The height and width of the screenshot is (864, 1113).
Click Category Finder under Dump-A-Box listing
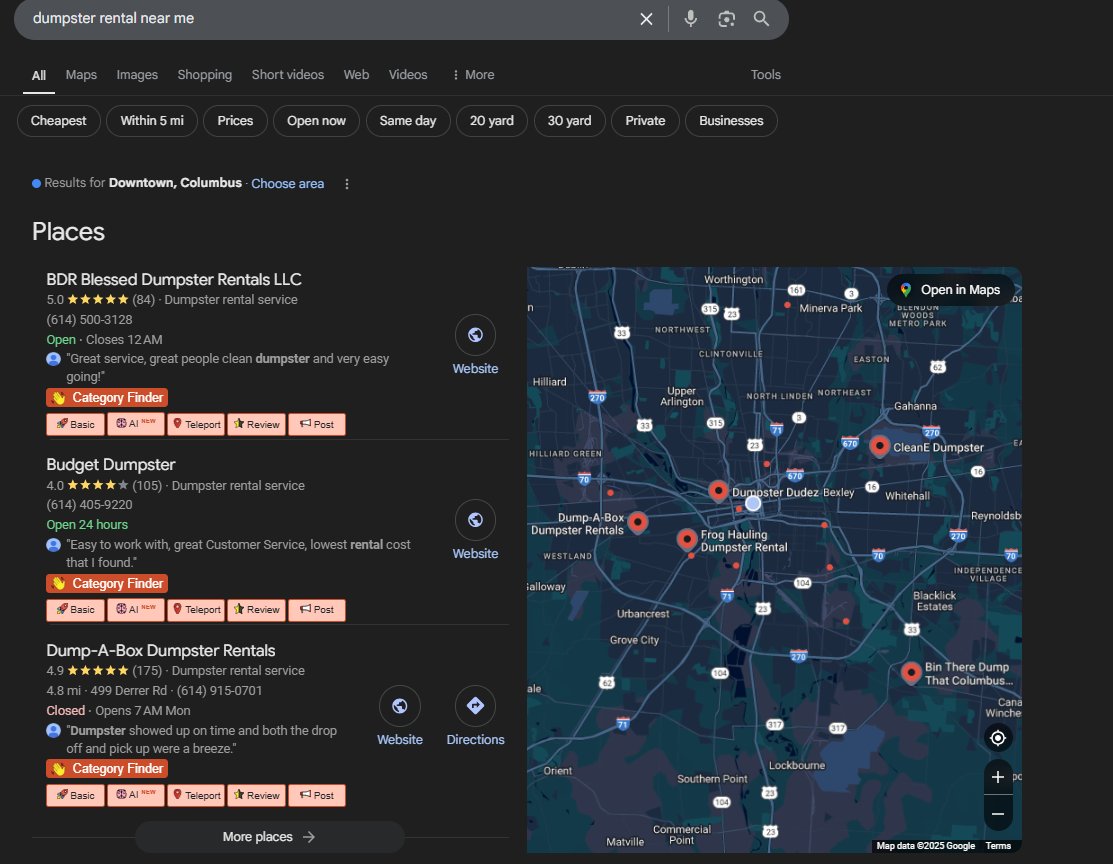click(107, 769)
